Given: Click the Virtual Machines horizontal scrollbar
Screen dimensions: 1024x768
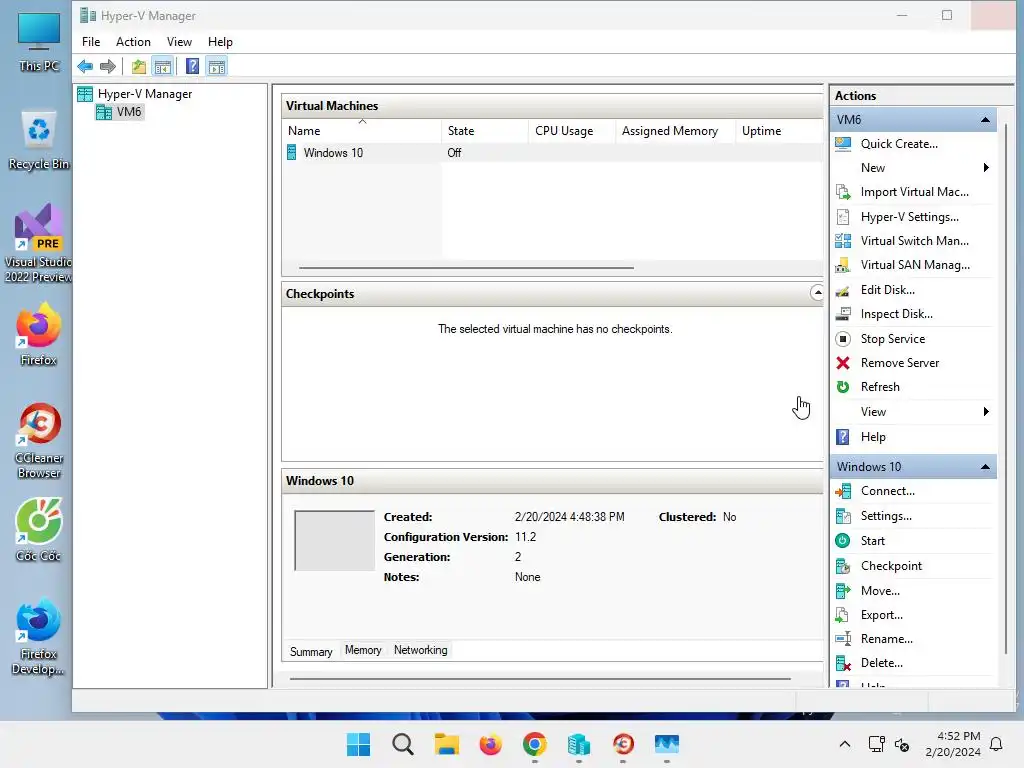Looking at the screenshot, I should coord(466,268).
